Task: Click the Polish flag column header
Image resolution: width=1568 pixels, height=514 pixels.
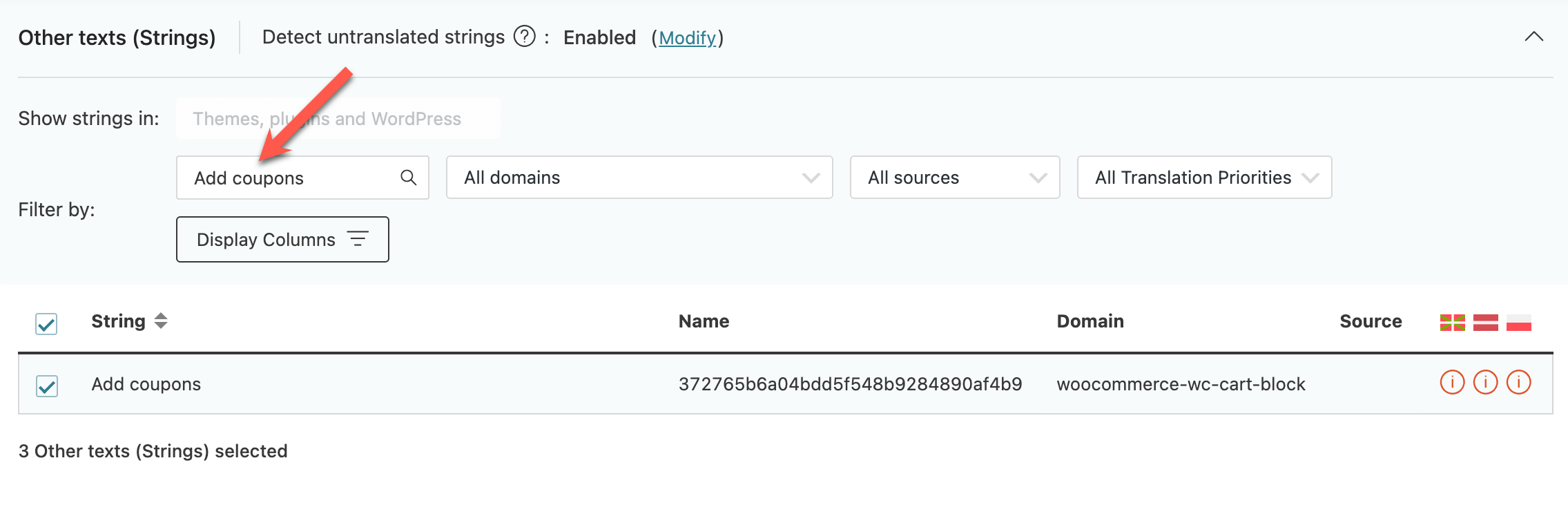Action: 1519,323
